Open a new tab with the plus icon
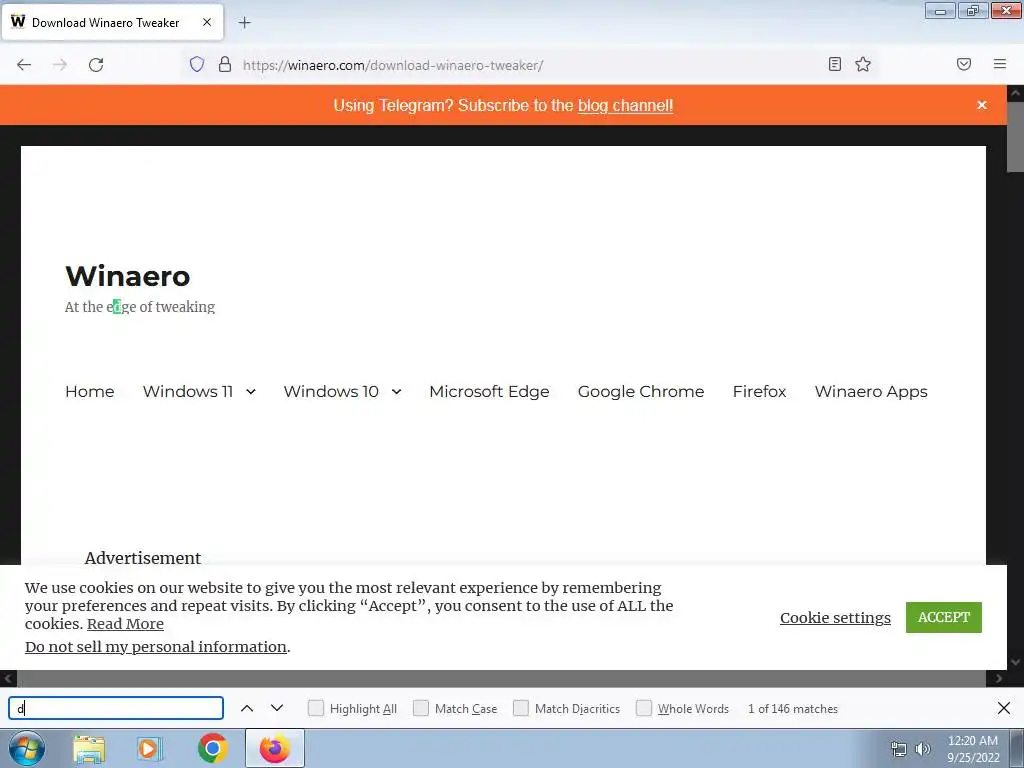This screenshot has height=768, width=1024. pyautogui.click(x=244, y=23)
